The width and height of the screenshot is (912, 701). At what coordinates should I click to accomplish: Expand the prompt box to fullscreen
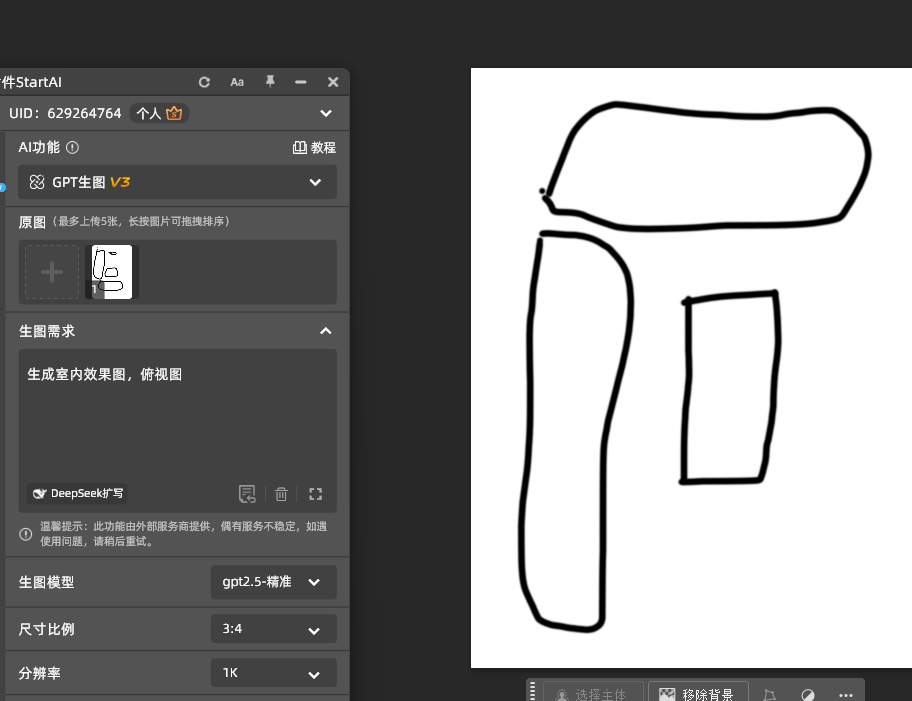(x=315, y=494)
